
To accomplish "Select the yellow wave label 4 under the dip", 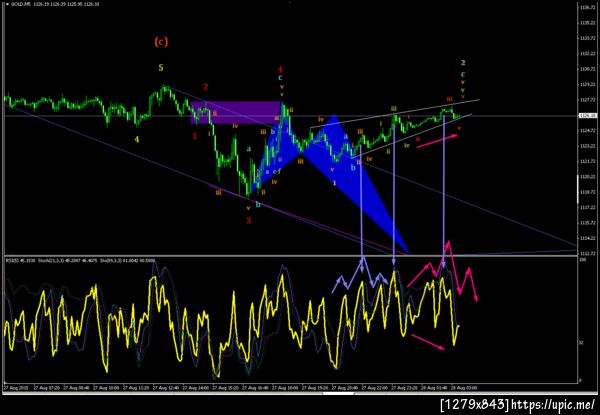I will tap(137, 140).
